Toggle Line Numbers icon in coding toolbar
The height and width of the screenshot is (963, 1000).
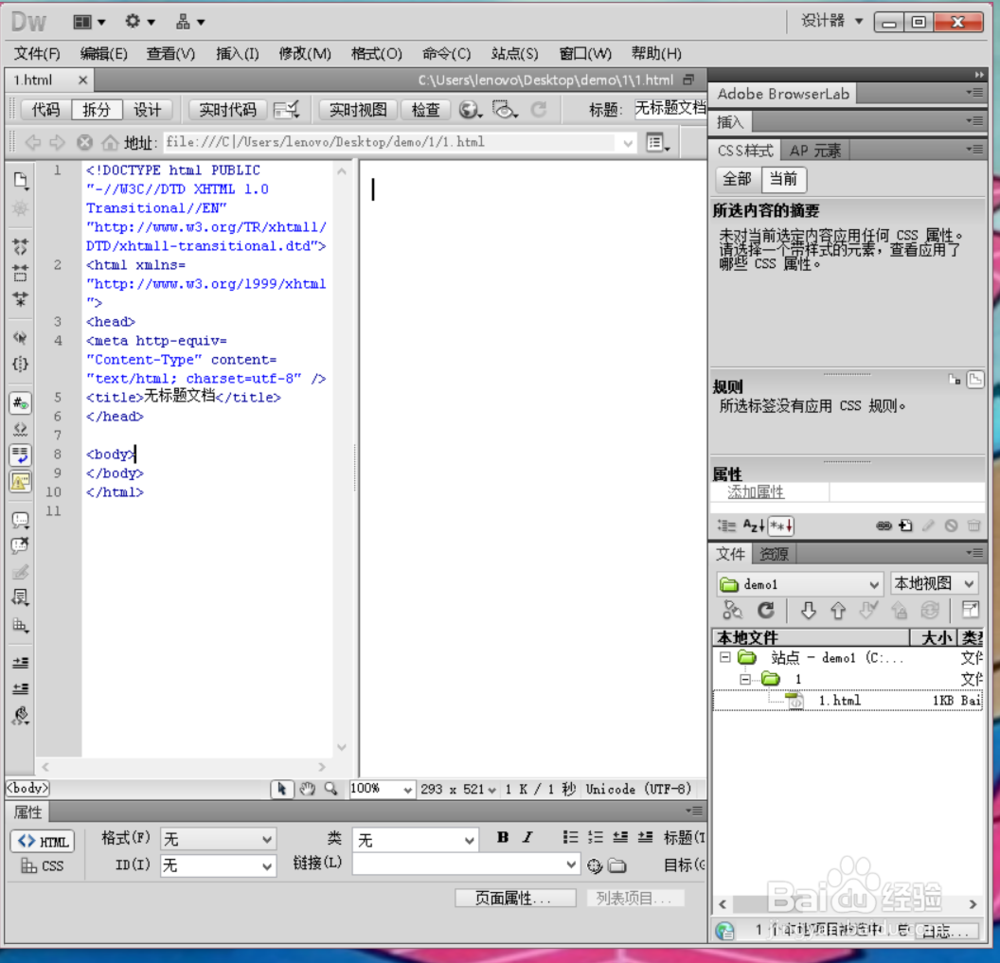point(20,403)
